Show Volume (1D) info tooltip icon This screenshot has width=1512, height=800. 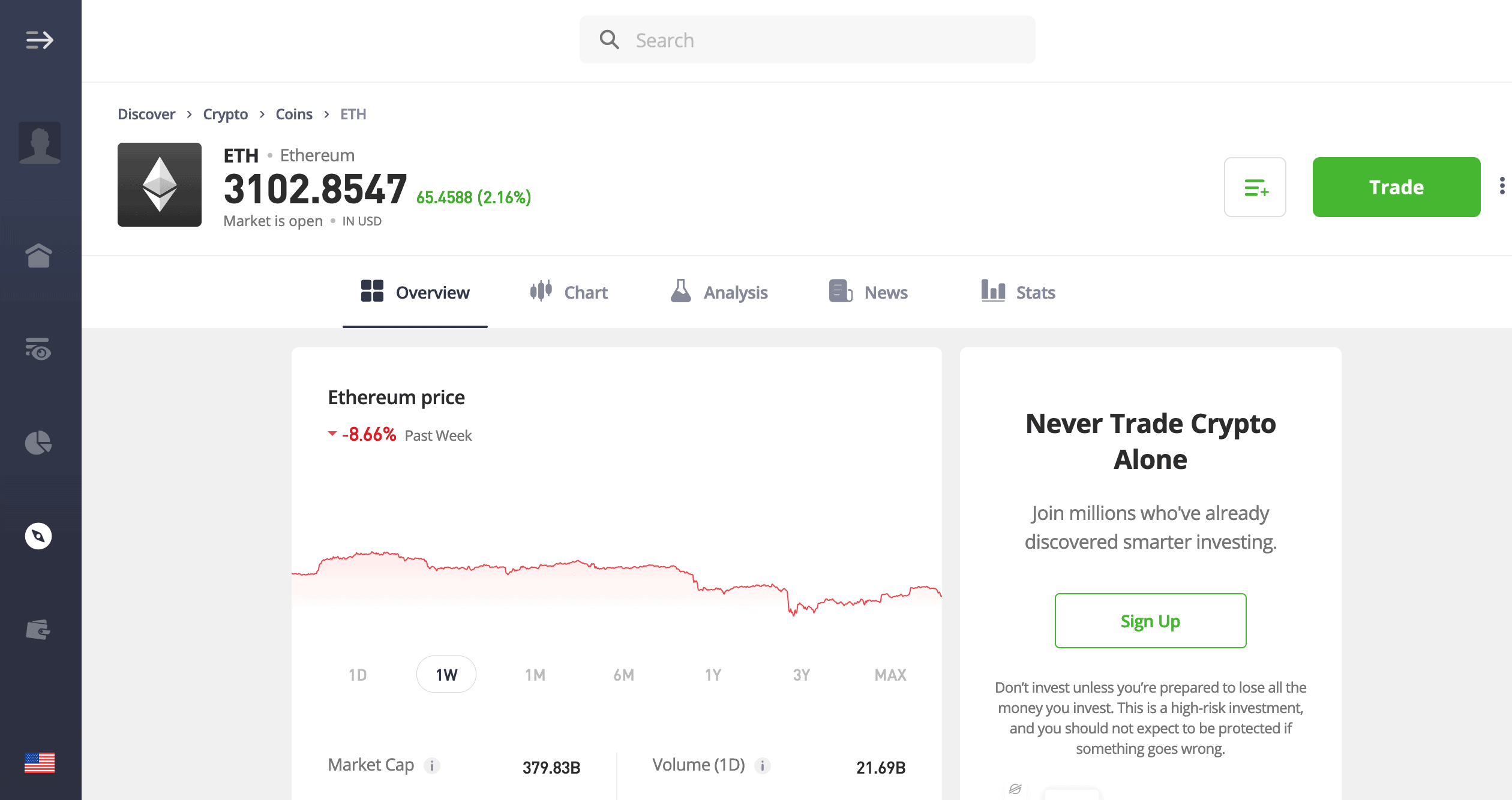[763, 766]
